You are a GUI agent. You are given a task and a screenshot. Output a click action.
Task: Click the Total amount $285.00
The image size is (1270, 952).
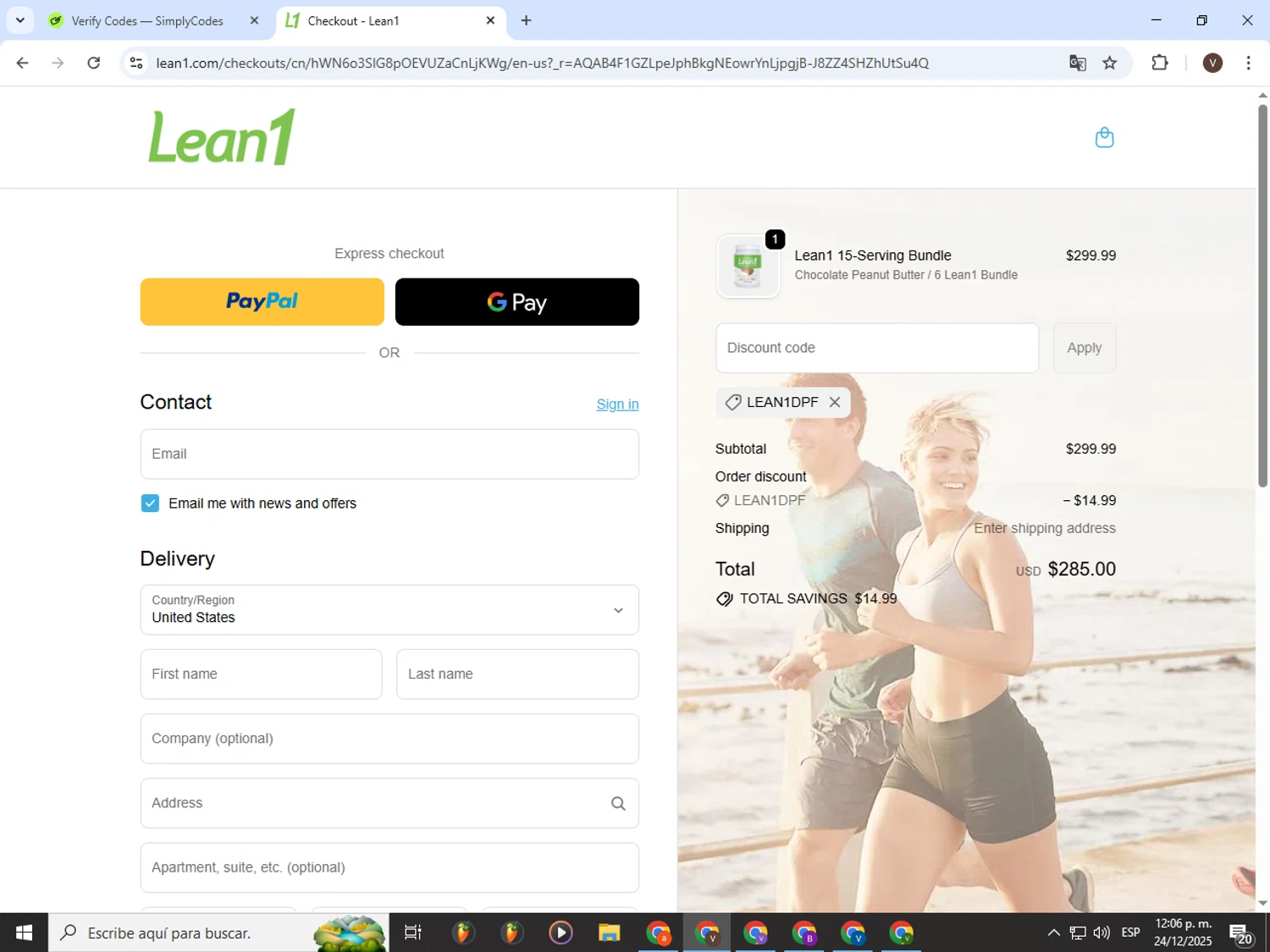click(1081, 570)
